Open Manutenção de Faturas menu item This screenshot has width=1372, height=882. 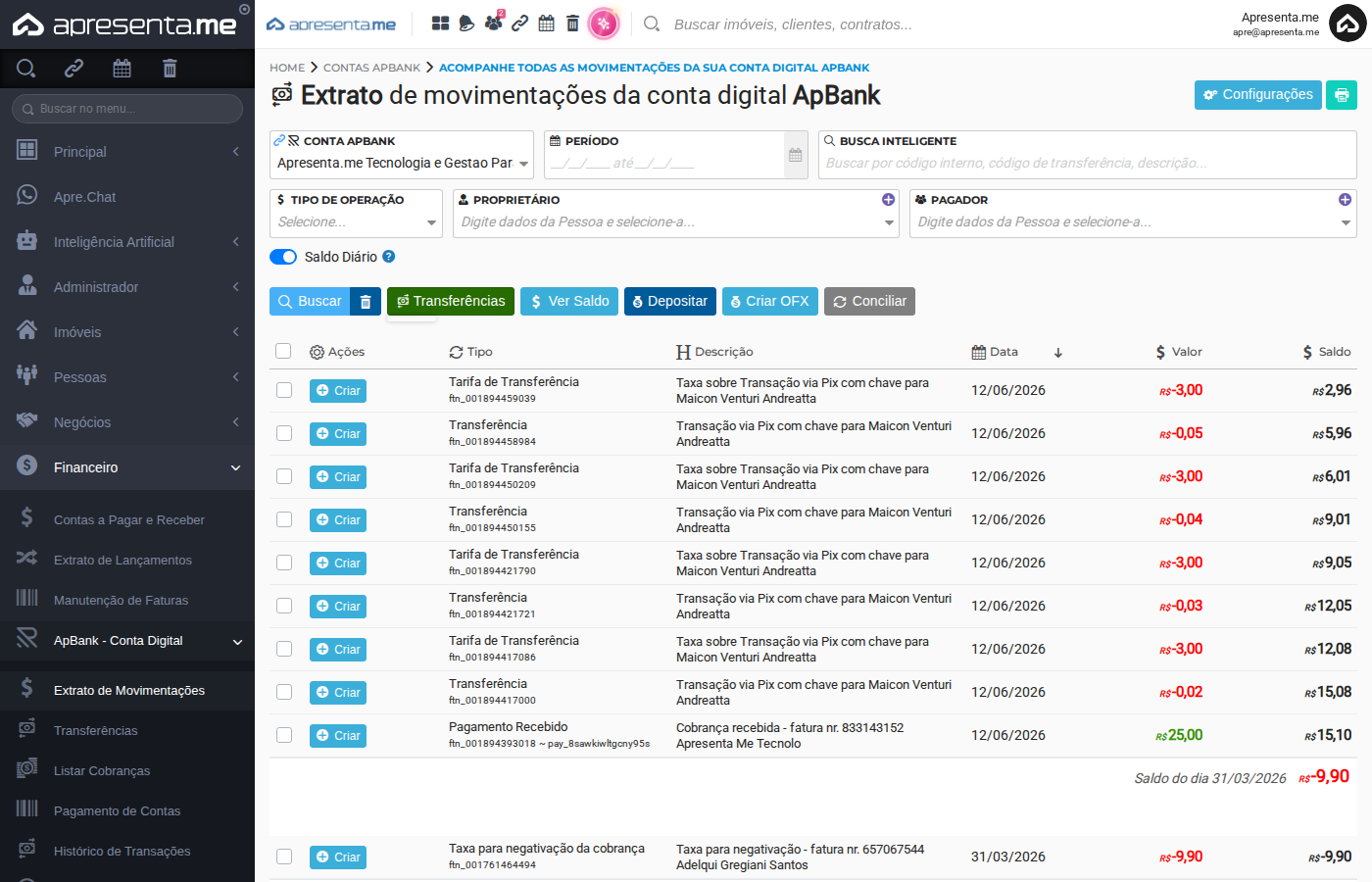point(127,601)
